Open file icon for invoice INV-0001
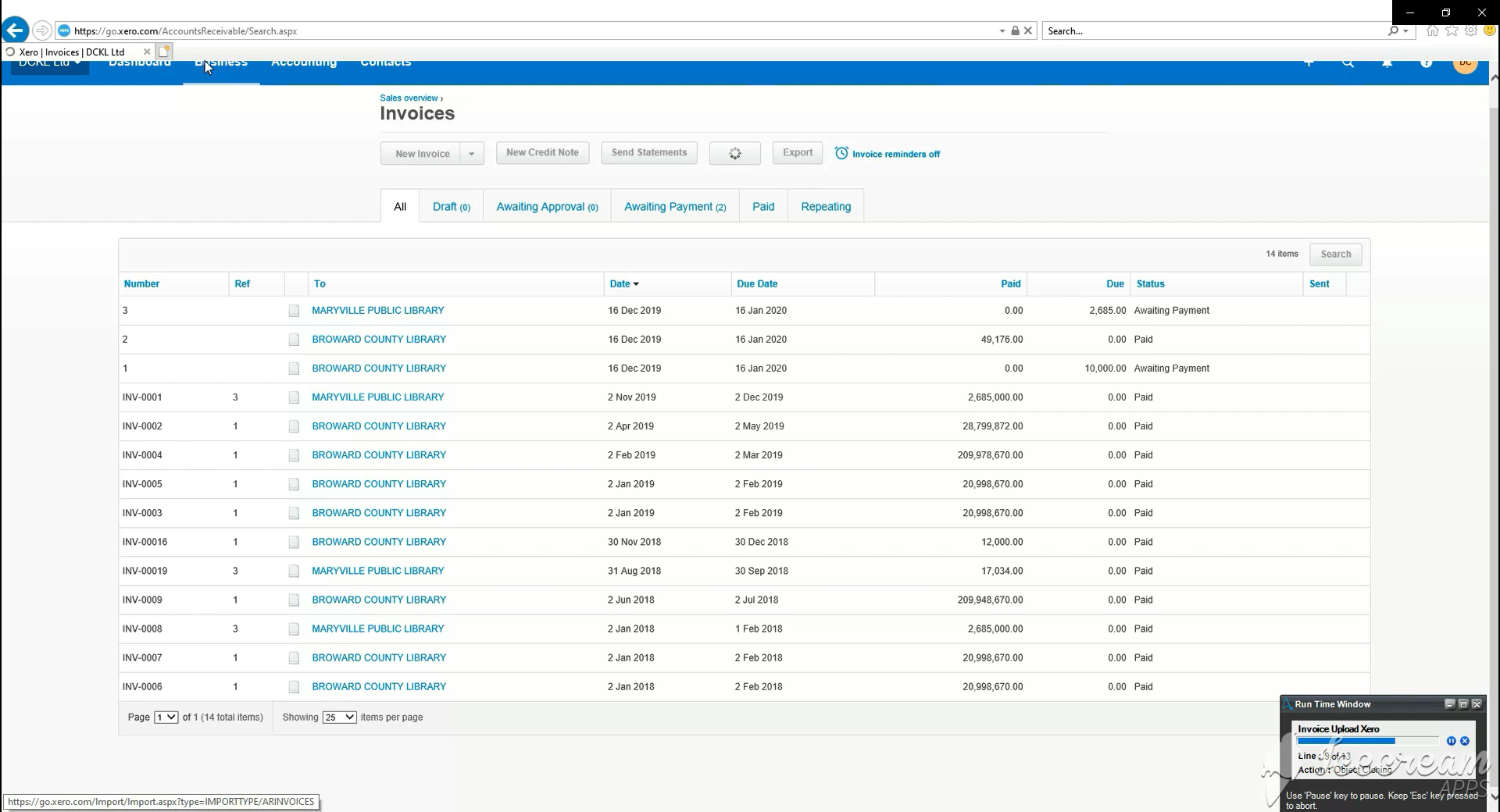1500x812 pixels. [294, 397]
